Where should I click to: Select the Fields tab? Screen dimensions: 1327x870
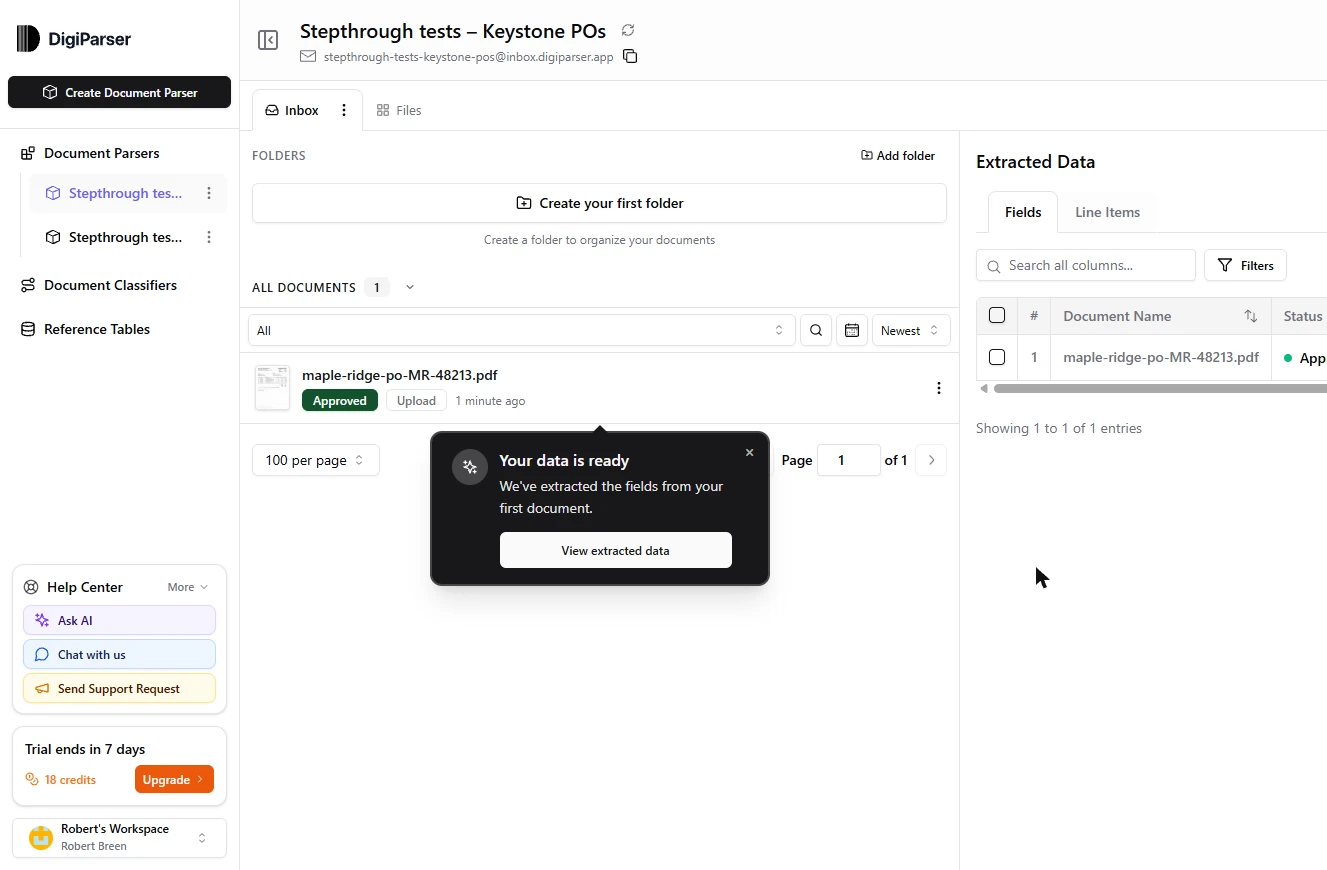pyautogui.click(x=1023, y=212)
